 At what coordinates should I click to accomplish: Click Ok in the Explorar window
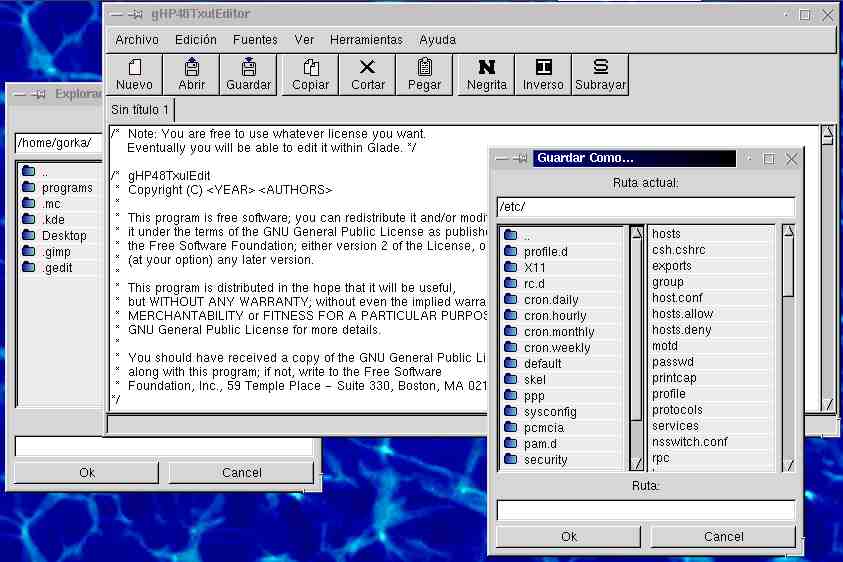tap(87, 472)
